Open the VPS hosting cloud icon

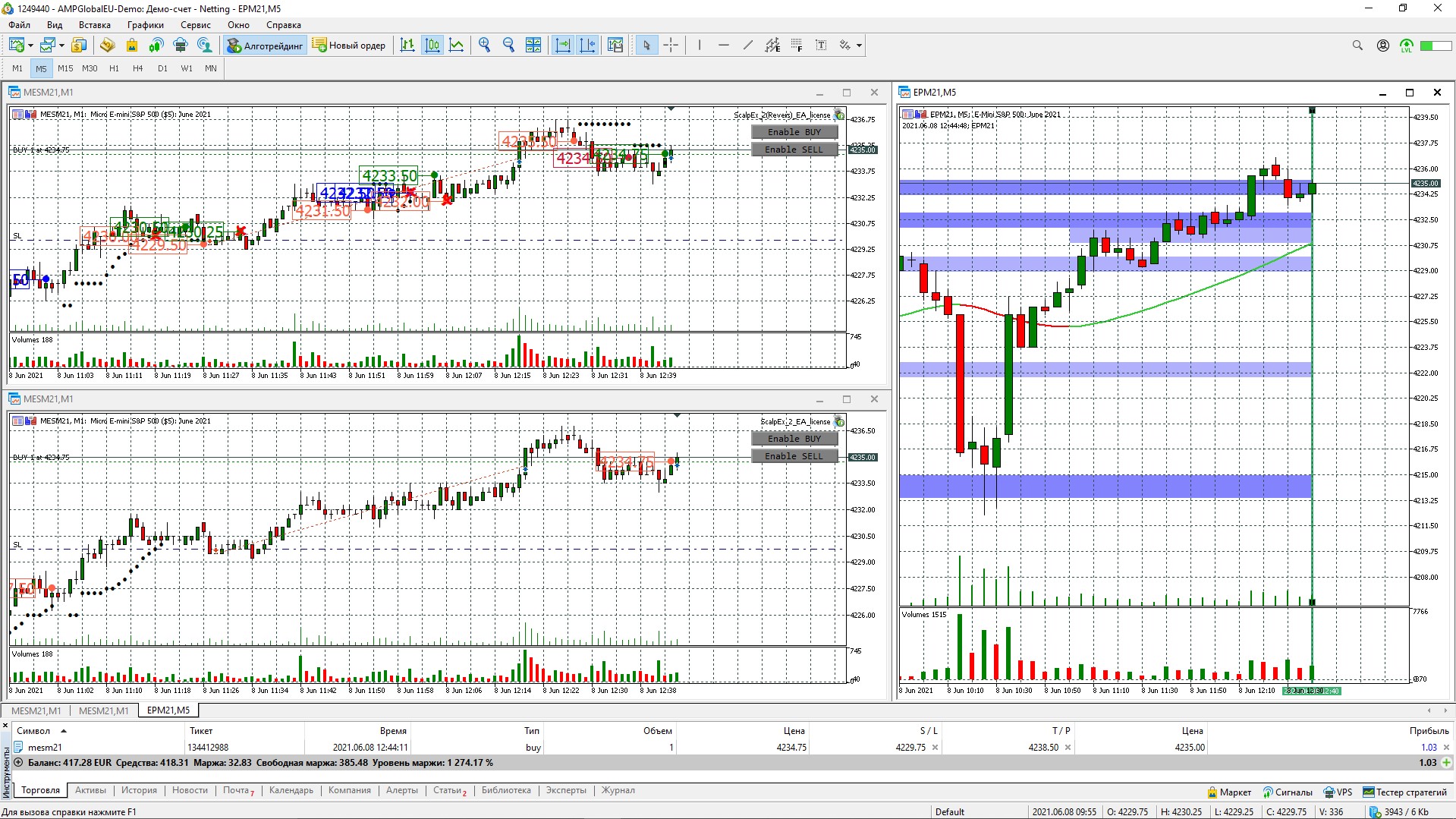[x=181, y=46]
